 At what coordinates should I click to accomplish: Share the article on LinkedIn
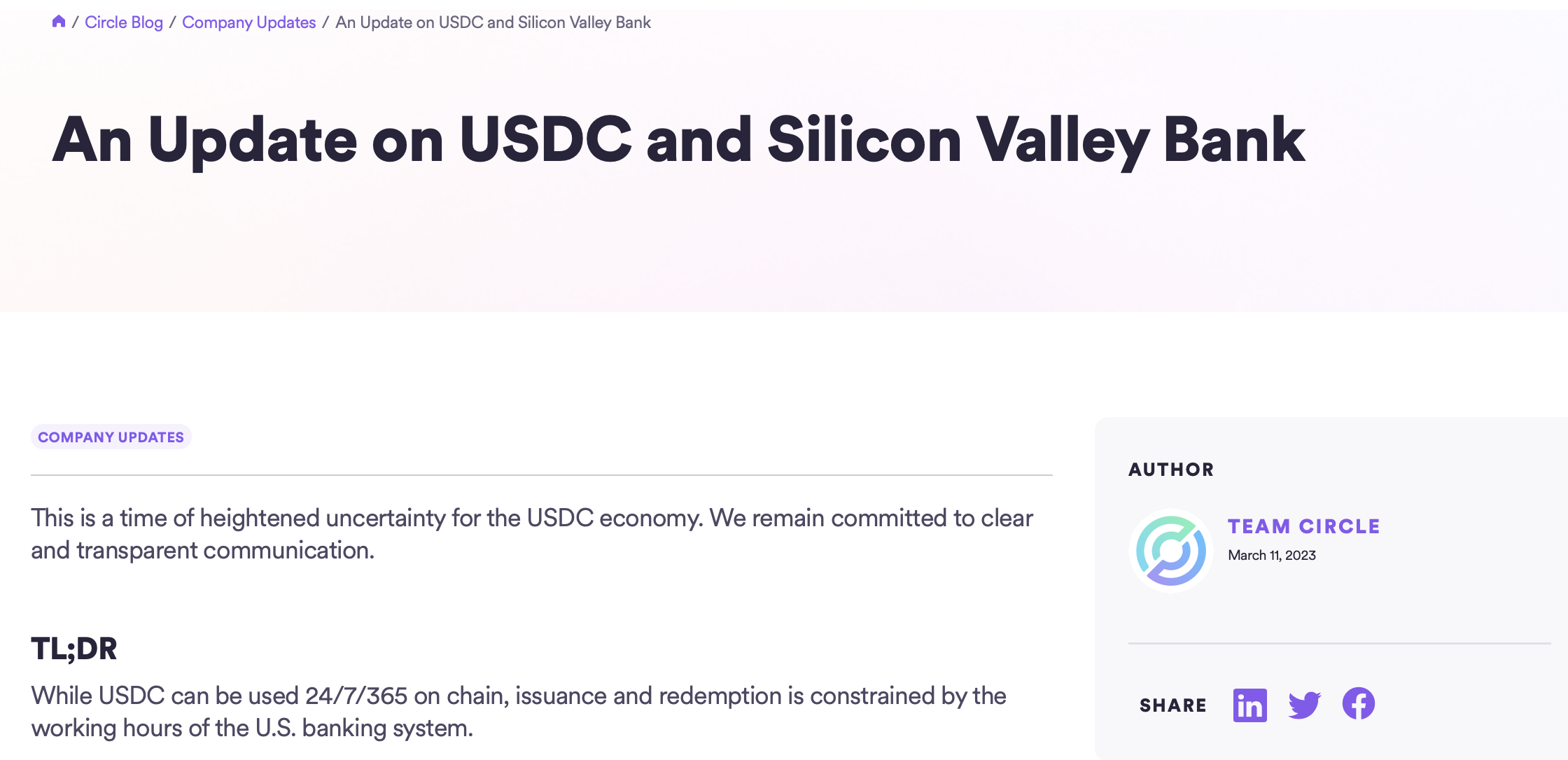(x=1249, y=705)
